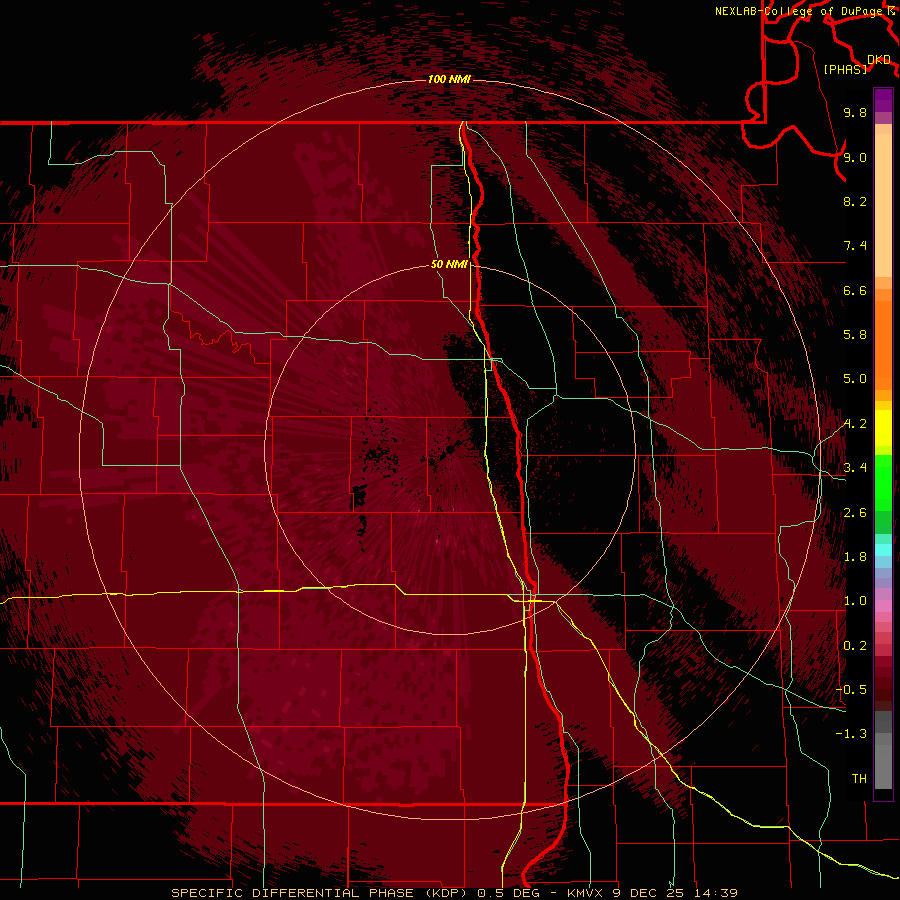Viewport: 900px width, 900px height.
Task: Click the -1.3 value on the color scale
Action: click(851, 734)
